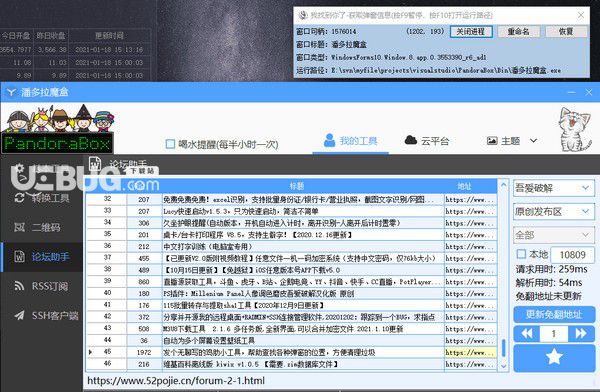Click scroll down arrow of the table
This screenshot has width=600, height=392.
point(504,366)
